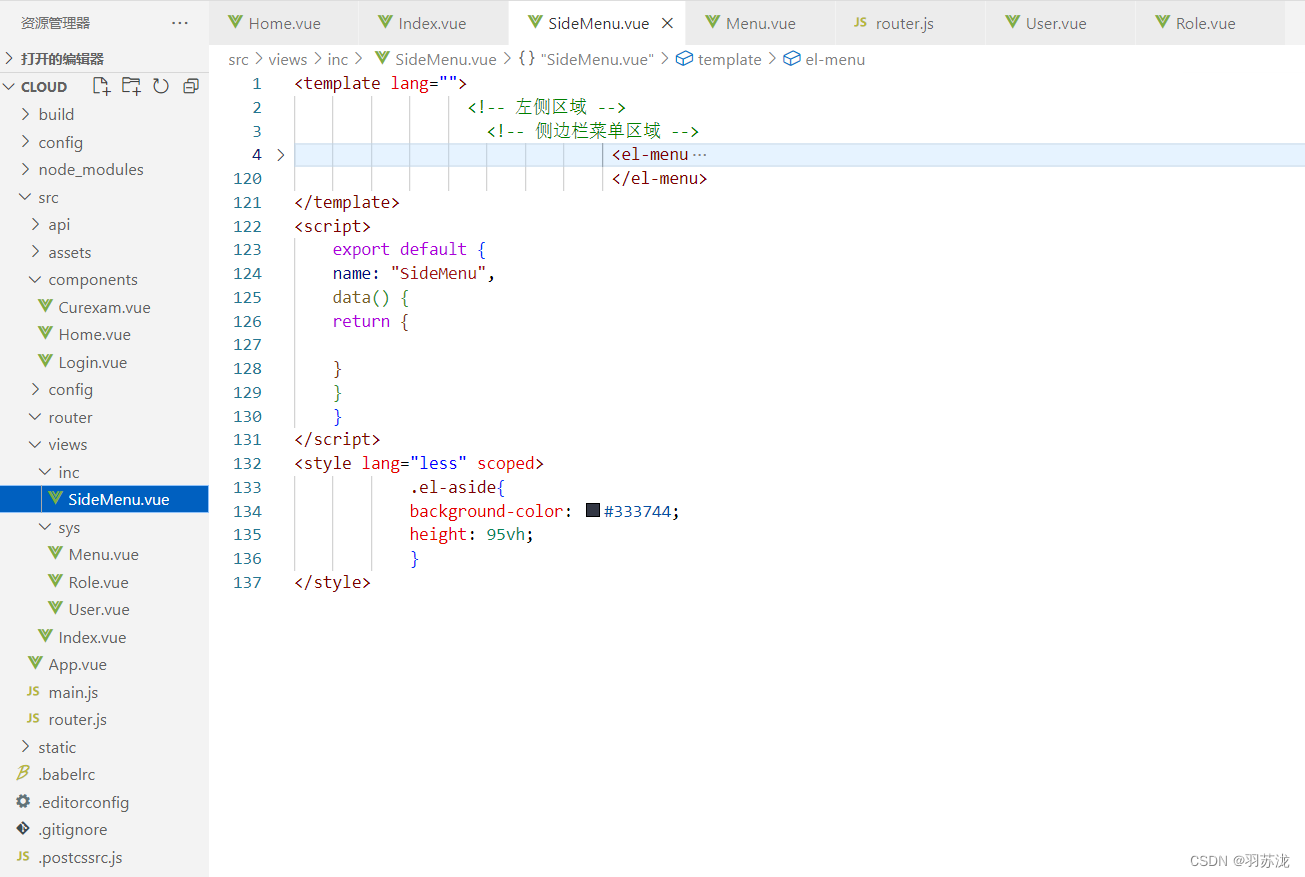
Task: Click the inc breadcrumb segment
Action: 338,59
